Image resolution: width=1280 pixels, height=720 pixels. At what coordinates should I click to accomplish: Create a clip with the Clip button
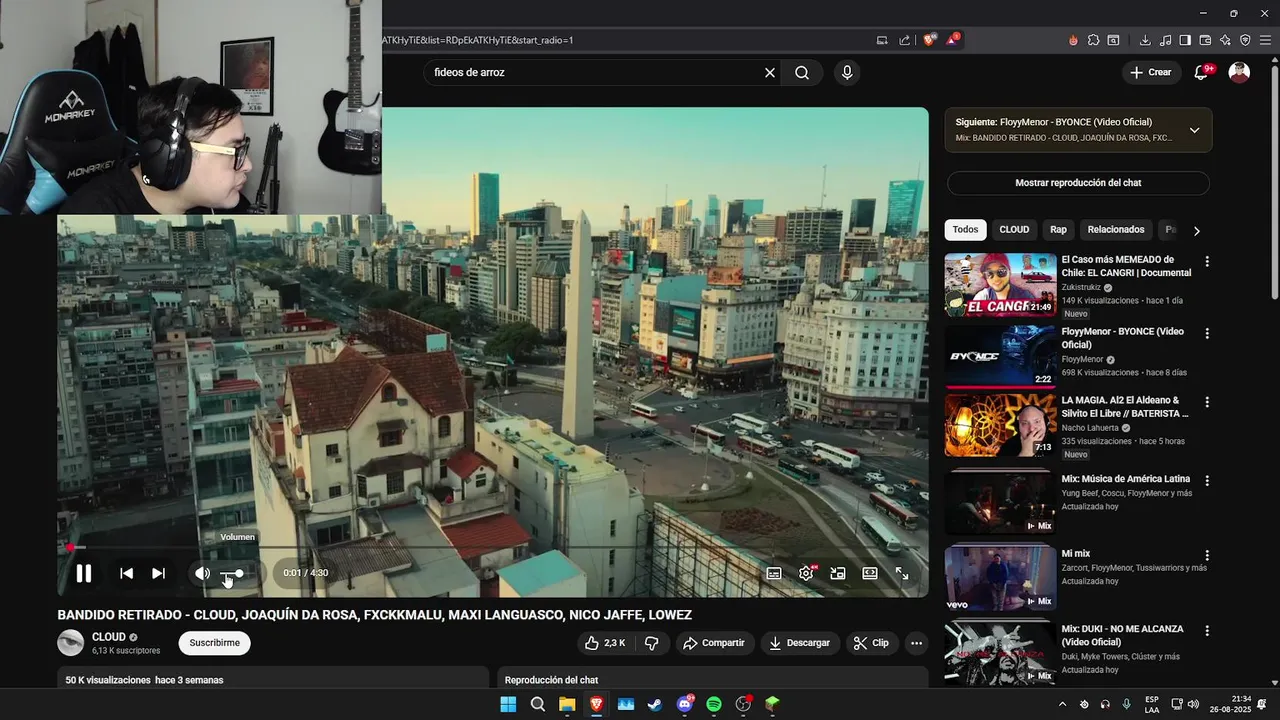click(871, 643)
